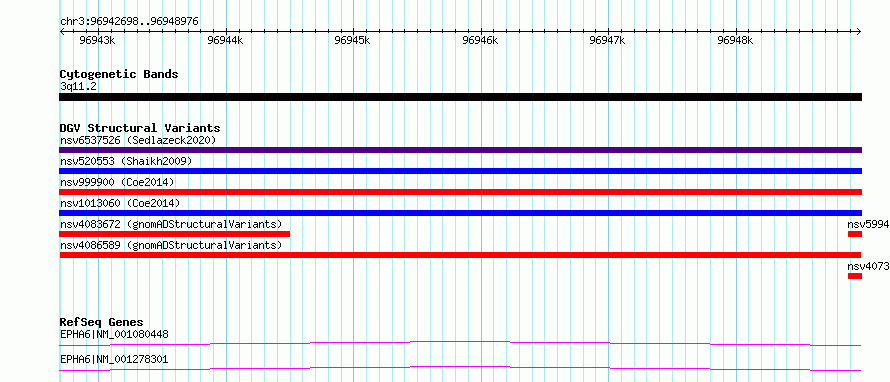Click the small red bar under nsv4073
890x382 pixels.
coord(855,276)
